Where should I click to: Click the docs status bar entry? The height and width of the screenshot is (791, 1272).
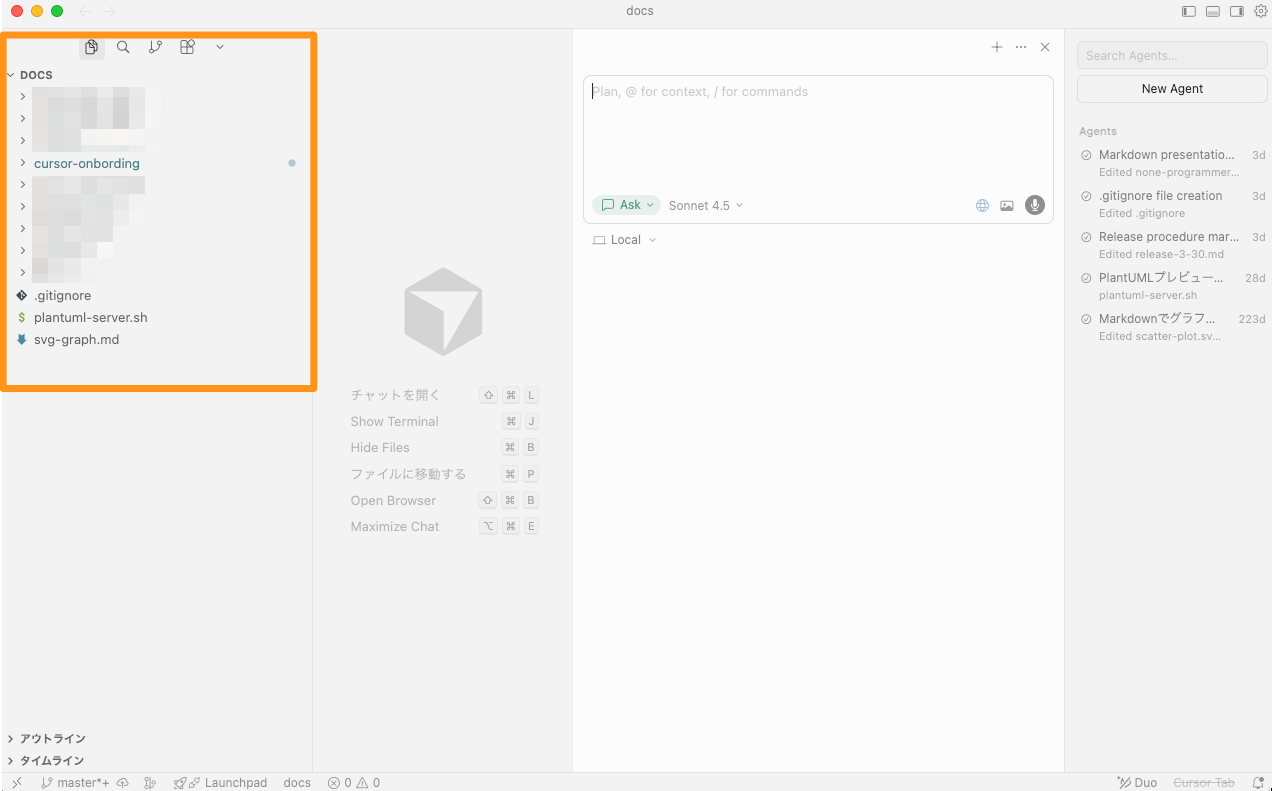(x=297, y=783)
